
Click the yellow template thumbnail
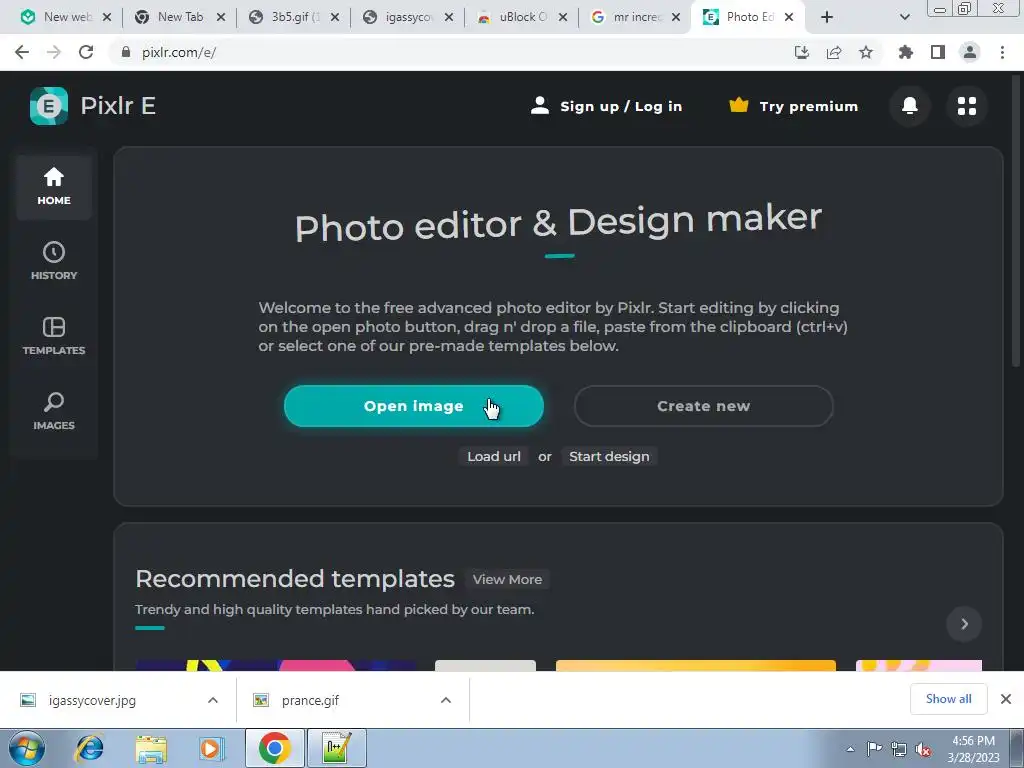coord(696,665)
